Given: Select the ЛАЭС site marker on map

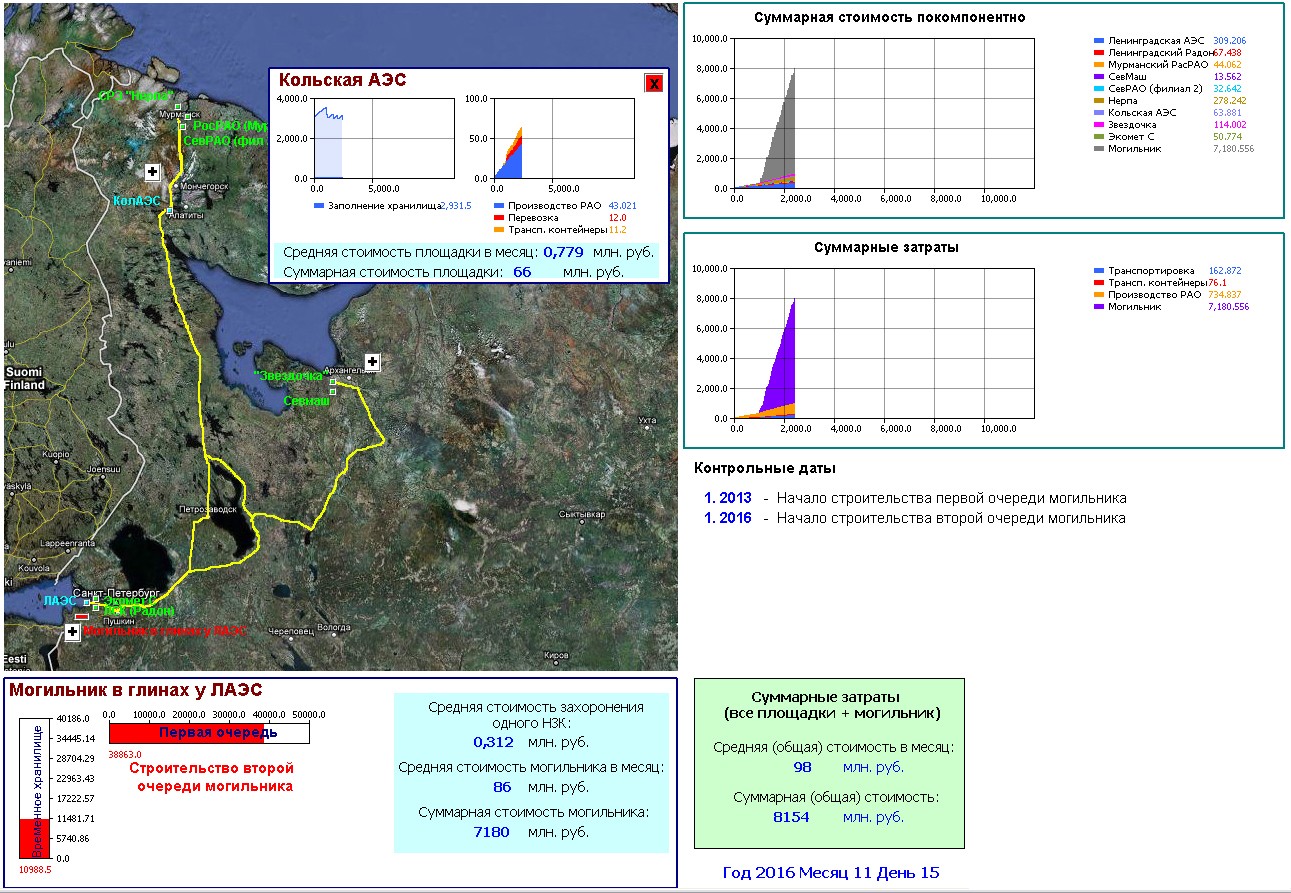Looking at the screenshot, I should tap(87, 602).
